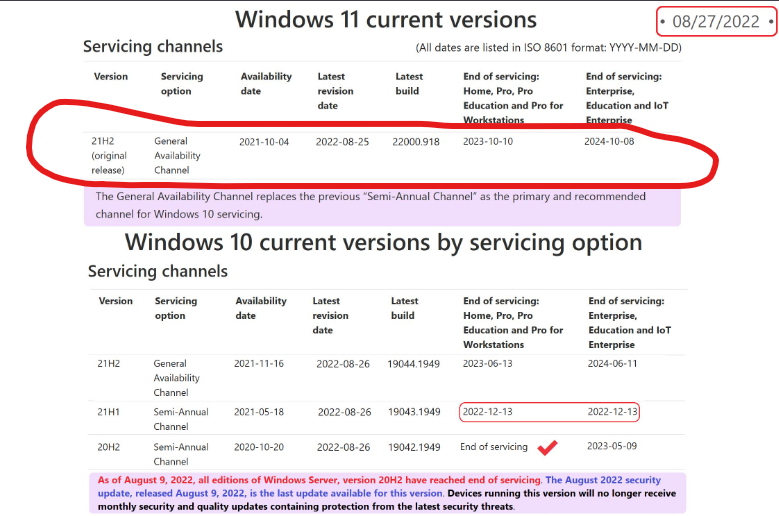Click 2022-12-13 in Home, Pro column
The width and height of the screenshot is (779, 516).
click(x=487, y=412)
